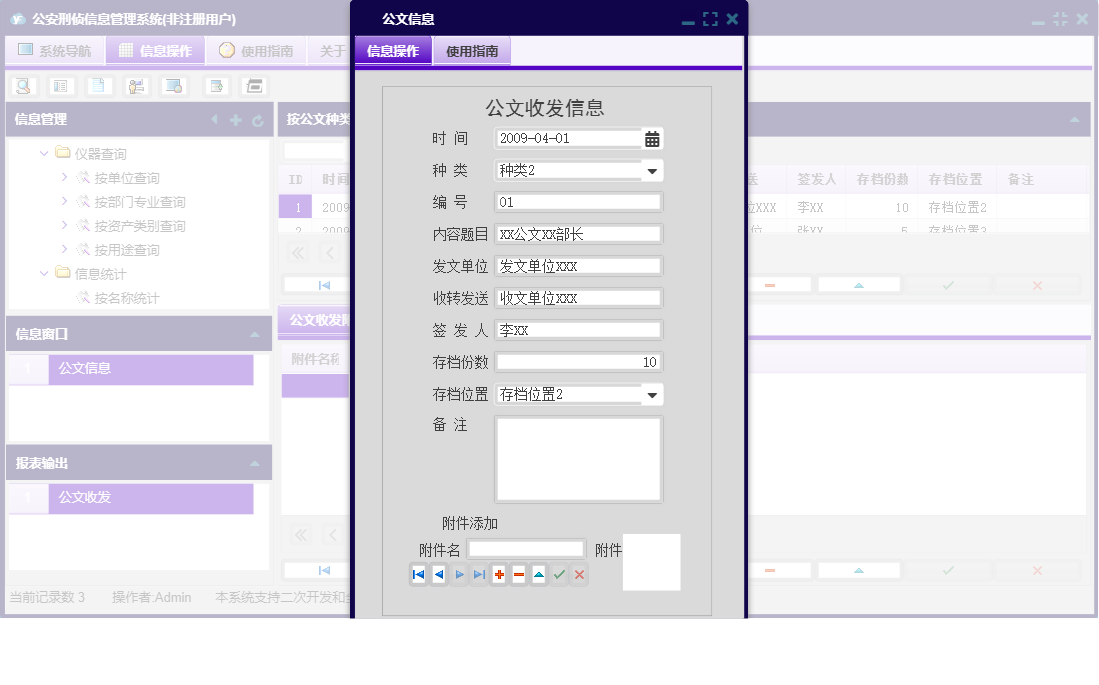The image size is (1099, 685).
Task: Go back one record with the previous arrow
Action: (x=438, y=574)
